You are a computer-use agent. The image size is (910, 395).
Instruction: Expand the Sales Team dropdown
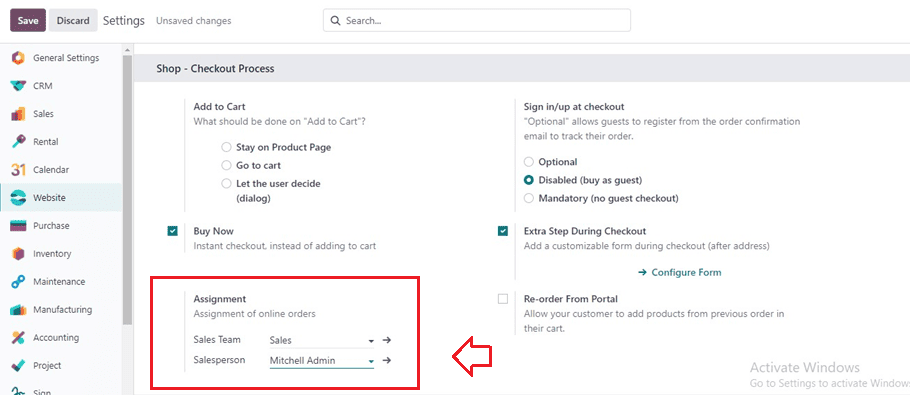[371, 341]
